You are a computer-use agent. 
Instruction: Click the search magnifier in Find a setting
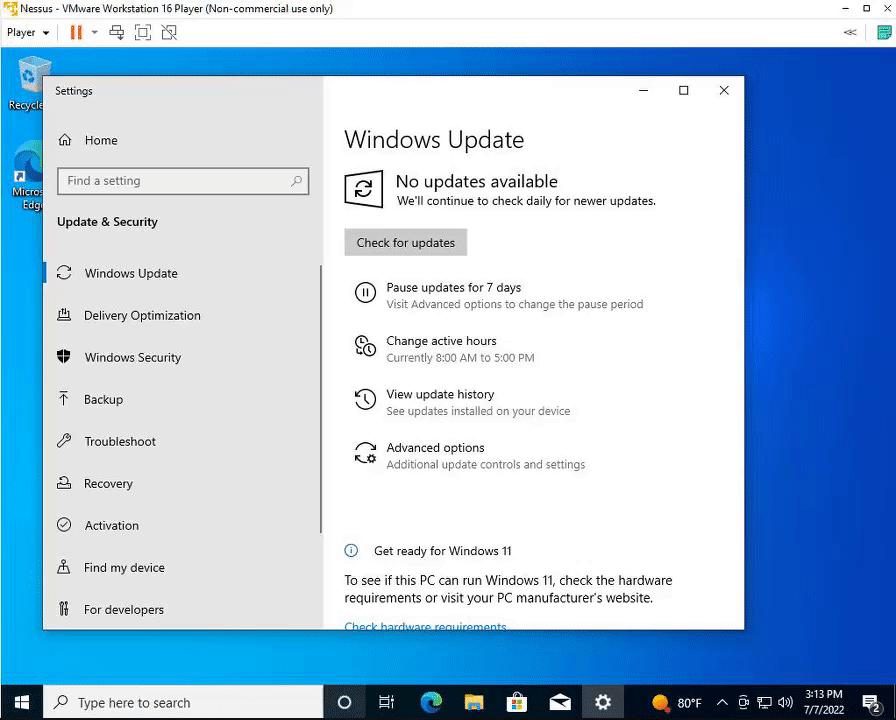click(297, 181)
